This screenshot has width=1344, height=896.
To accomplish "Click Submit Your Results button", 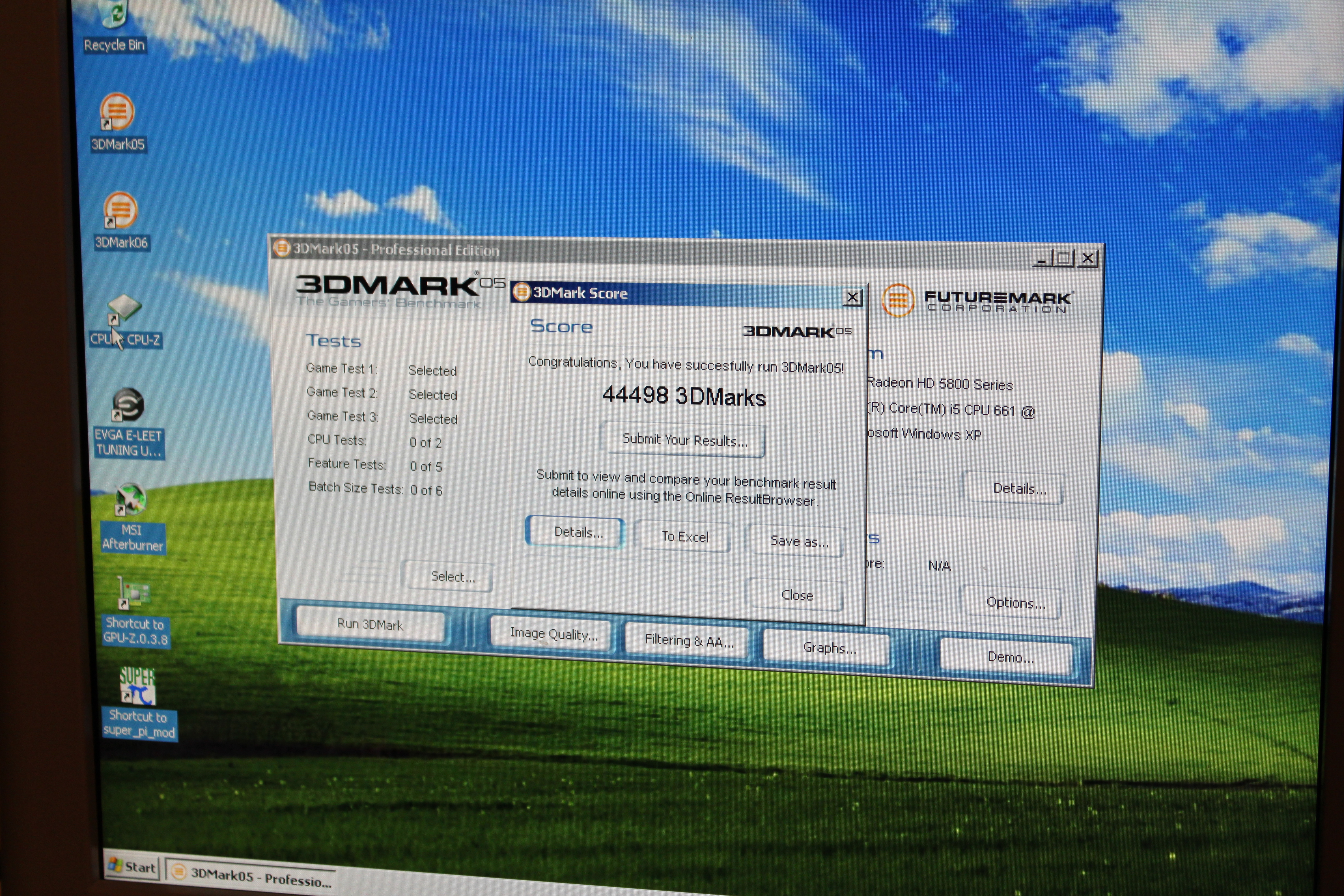I will tap(684, 440).
